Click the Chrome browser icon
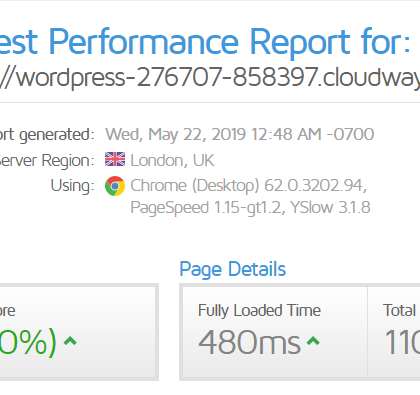Screen dimensions: 420x395 [x=115, y=186]
